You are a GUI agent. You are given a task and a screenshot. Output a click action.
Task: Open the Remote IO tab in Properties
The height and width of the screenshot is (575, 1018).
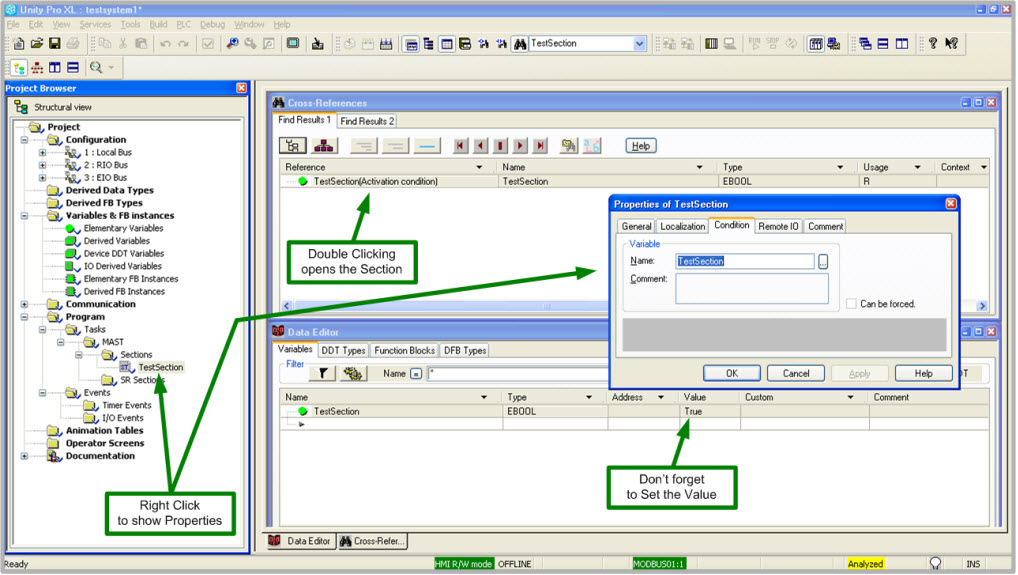[x=778, y=226]
